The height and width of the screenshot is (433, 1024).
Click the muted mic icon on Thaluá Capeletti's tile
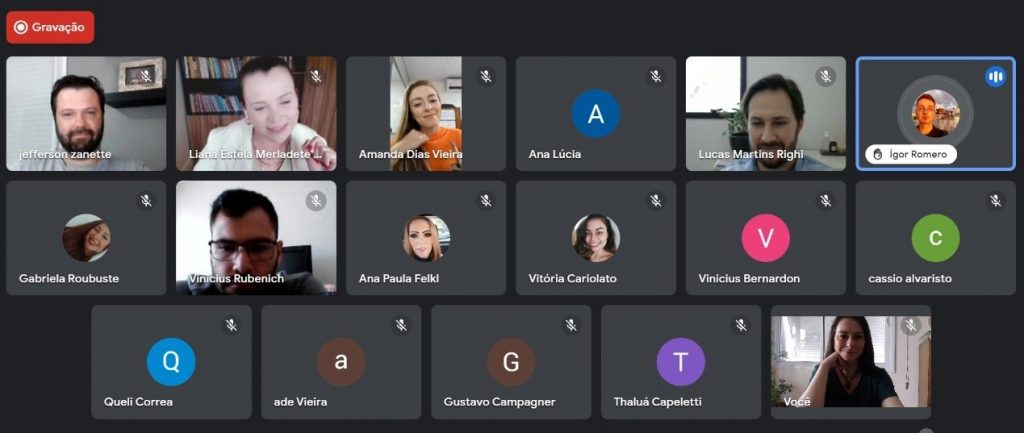[741, 325]
